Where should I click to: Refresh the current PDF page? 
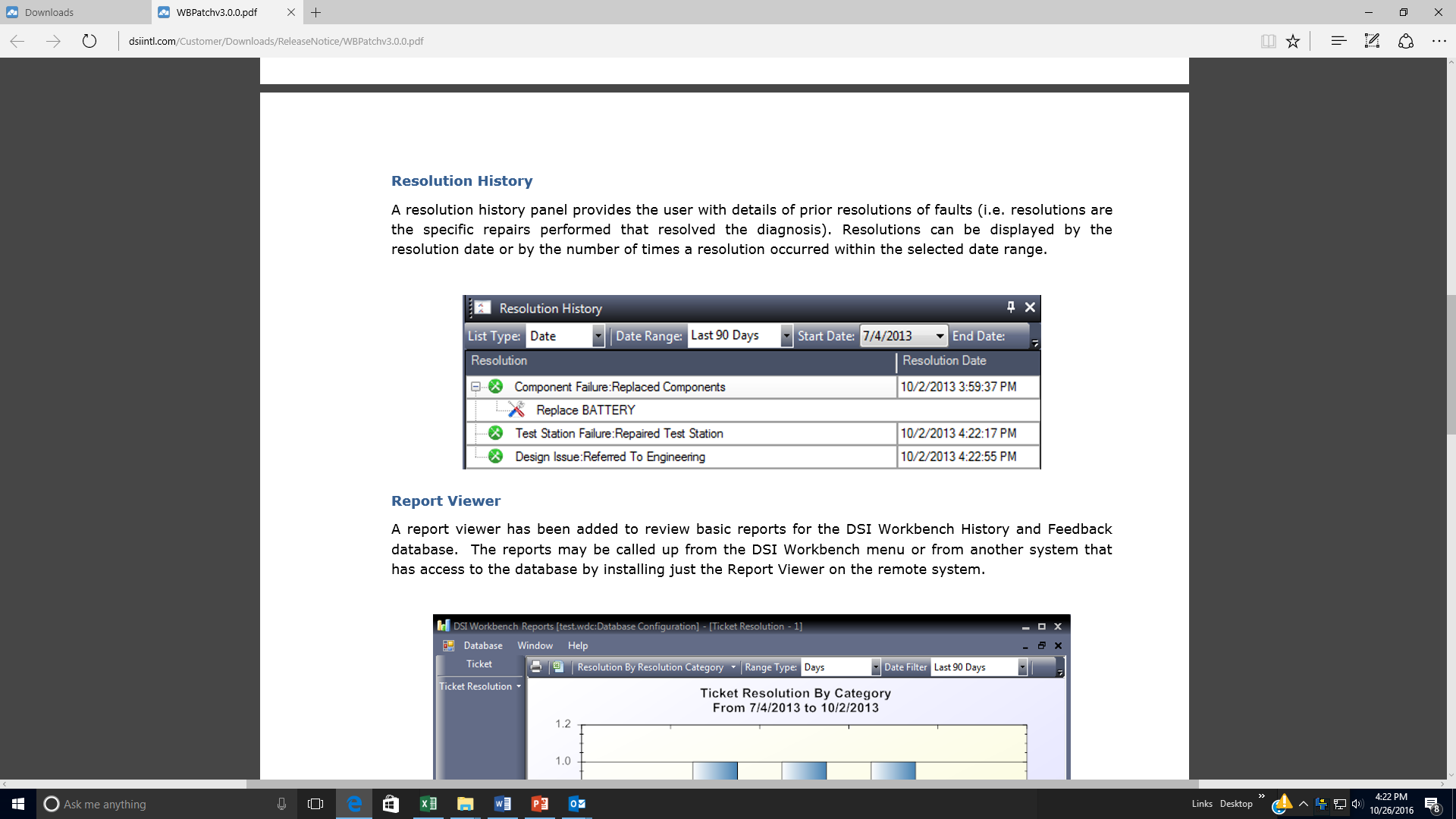pos(89,41)
